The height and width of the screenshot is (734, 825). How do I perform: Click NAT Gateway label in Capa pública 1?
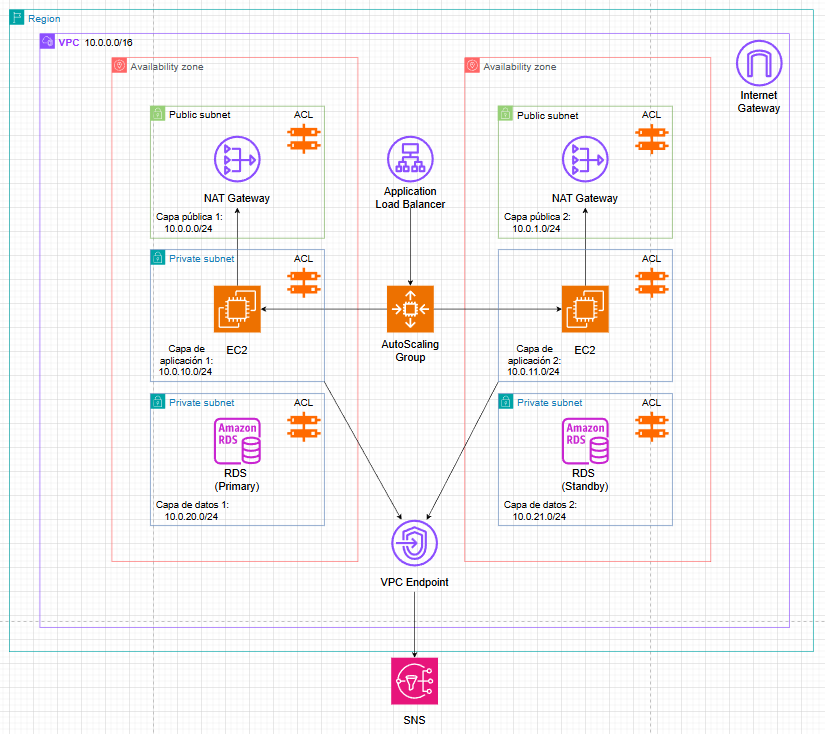(237, 198)
